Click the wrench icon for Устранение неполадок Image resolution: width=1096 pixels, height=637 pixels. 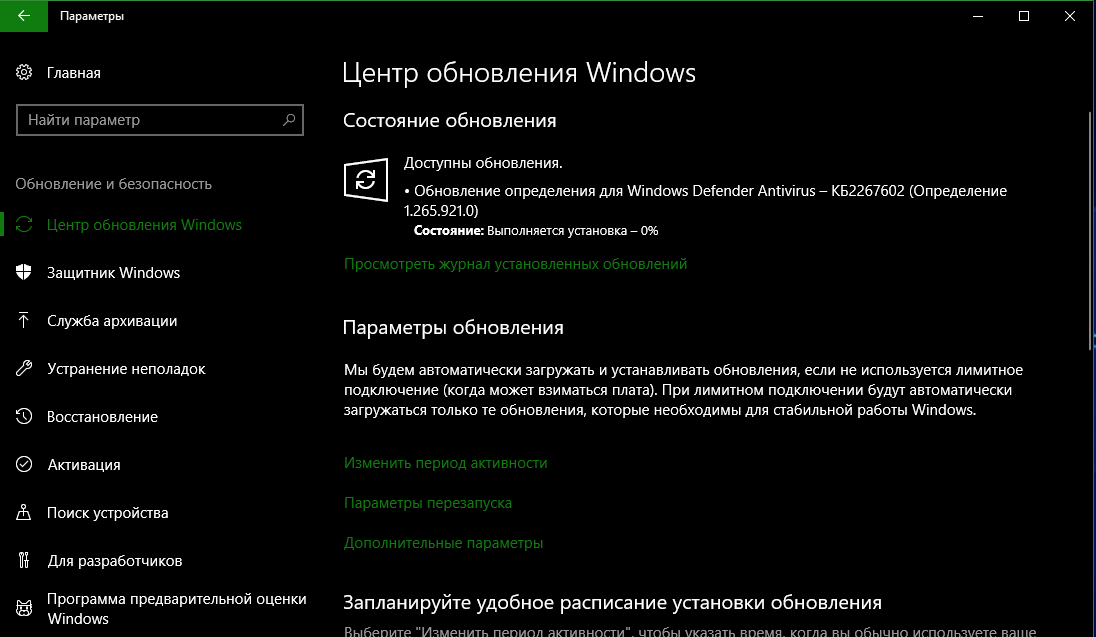coord(24,368)
